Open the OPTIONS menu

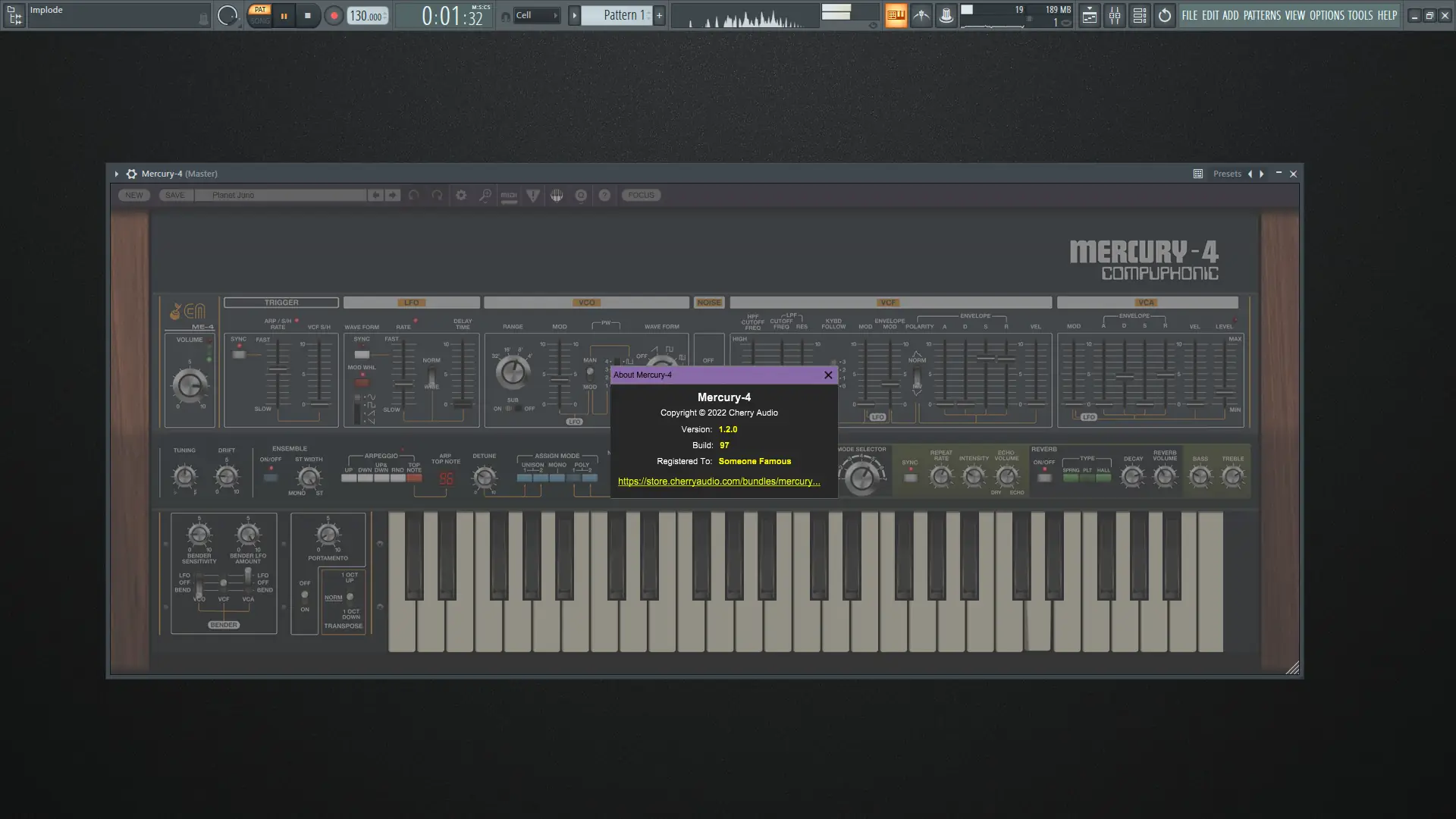click(1326, 15)
